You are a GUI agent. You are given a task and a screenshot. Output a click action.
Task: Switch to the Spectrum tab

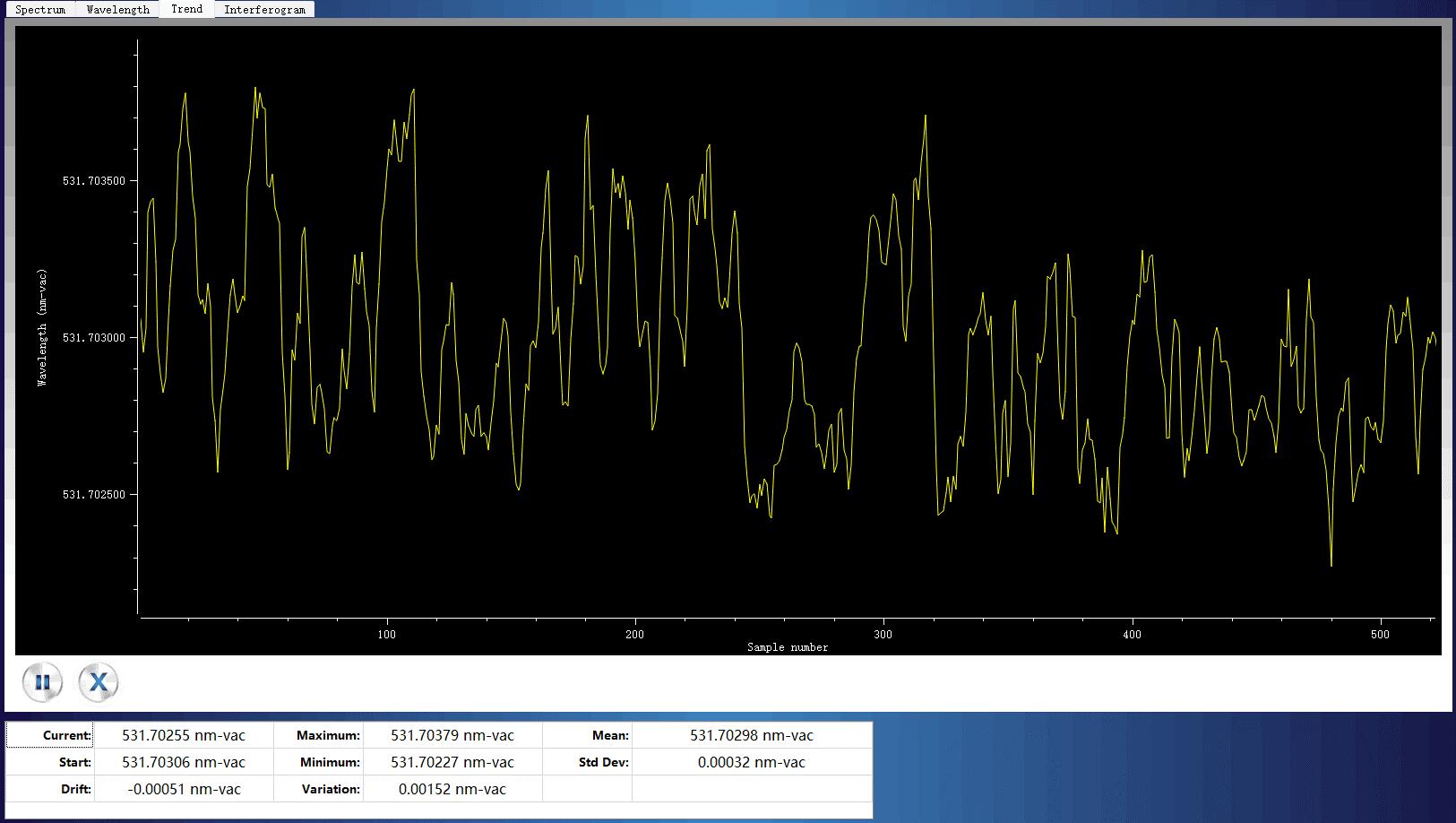click(x=40, y=10)
